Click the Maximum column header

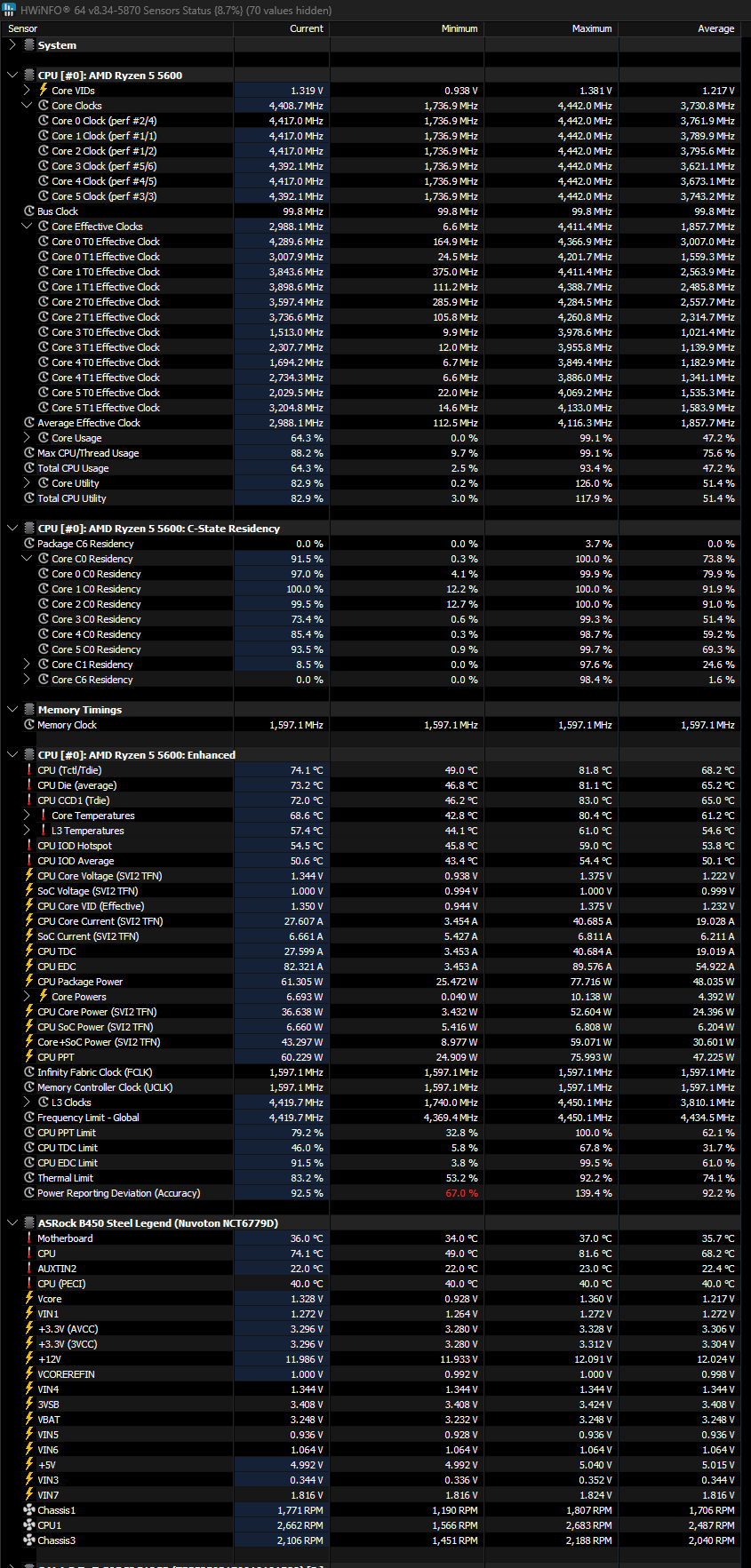[551, 28]
